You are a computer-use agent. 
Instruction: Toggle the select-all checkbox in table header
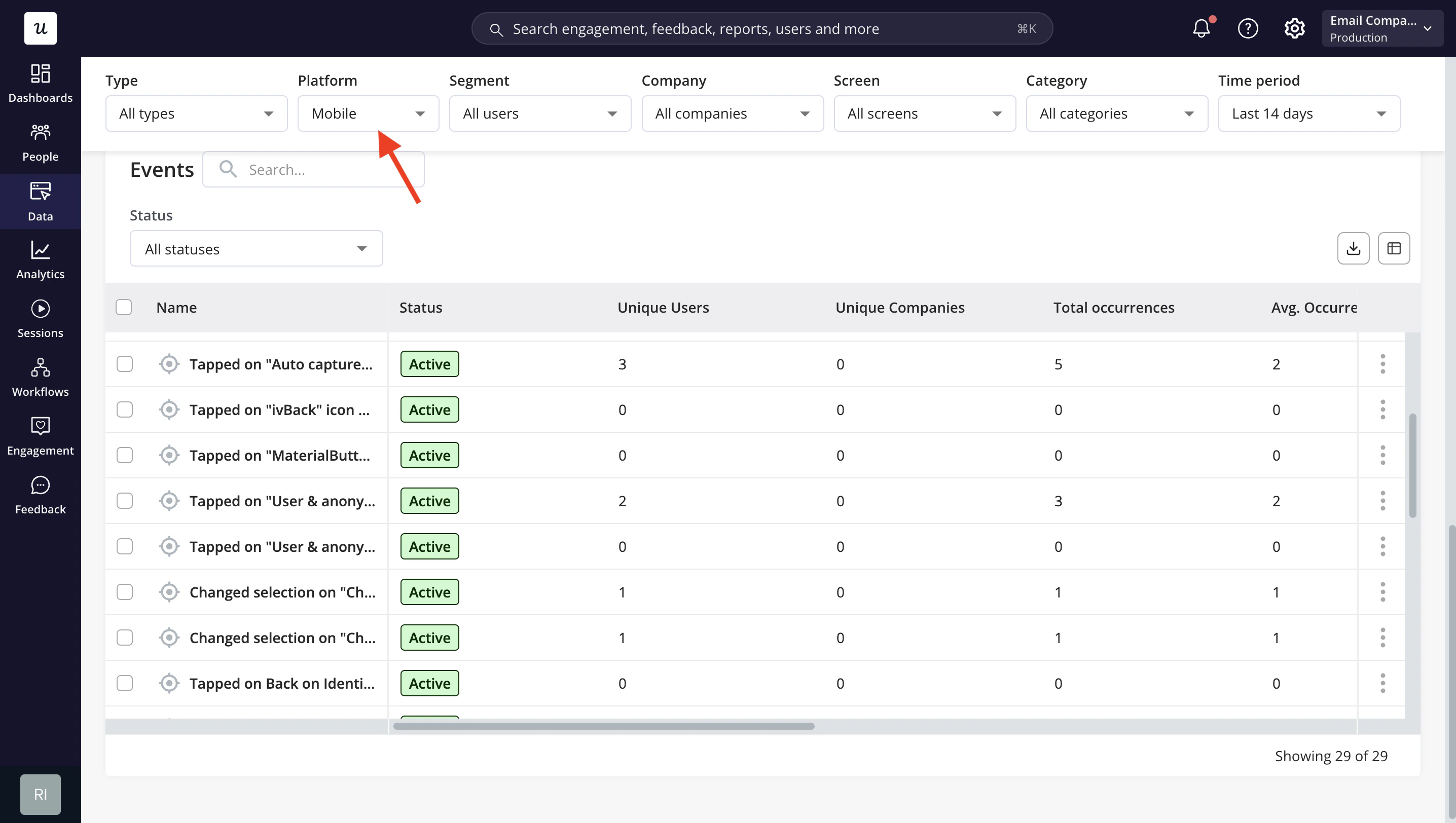[x=124, y=307]
